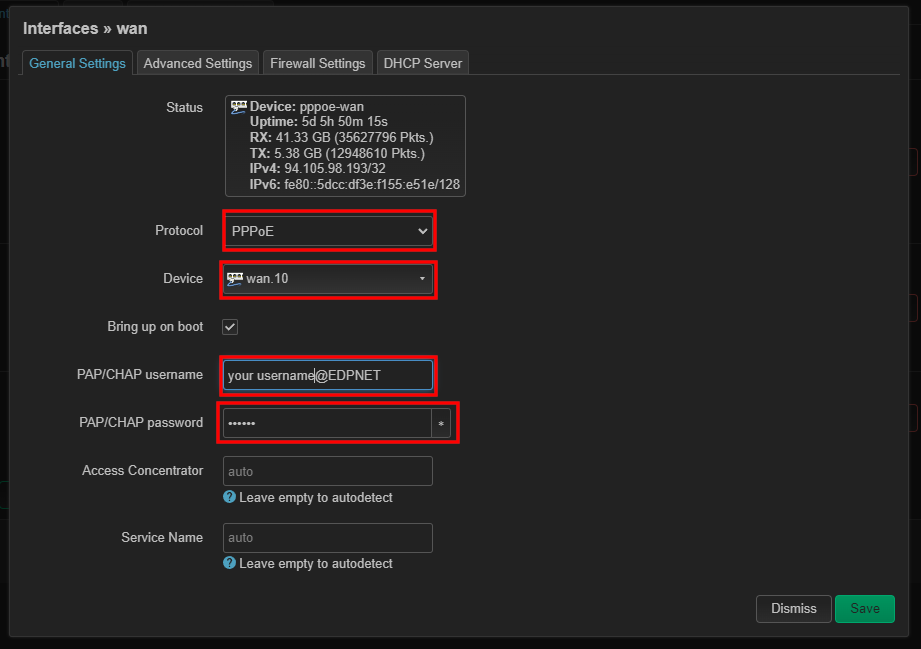Screen dimensions: 921x649
Task: Go to the DHCP Server tab
Action: pos(422,63)
